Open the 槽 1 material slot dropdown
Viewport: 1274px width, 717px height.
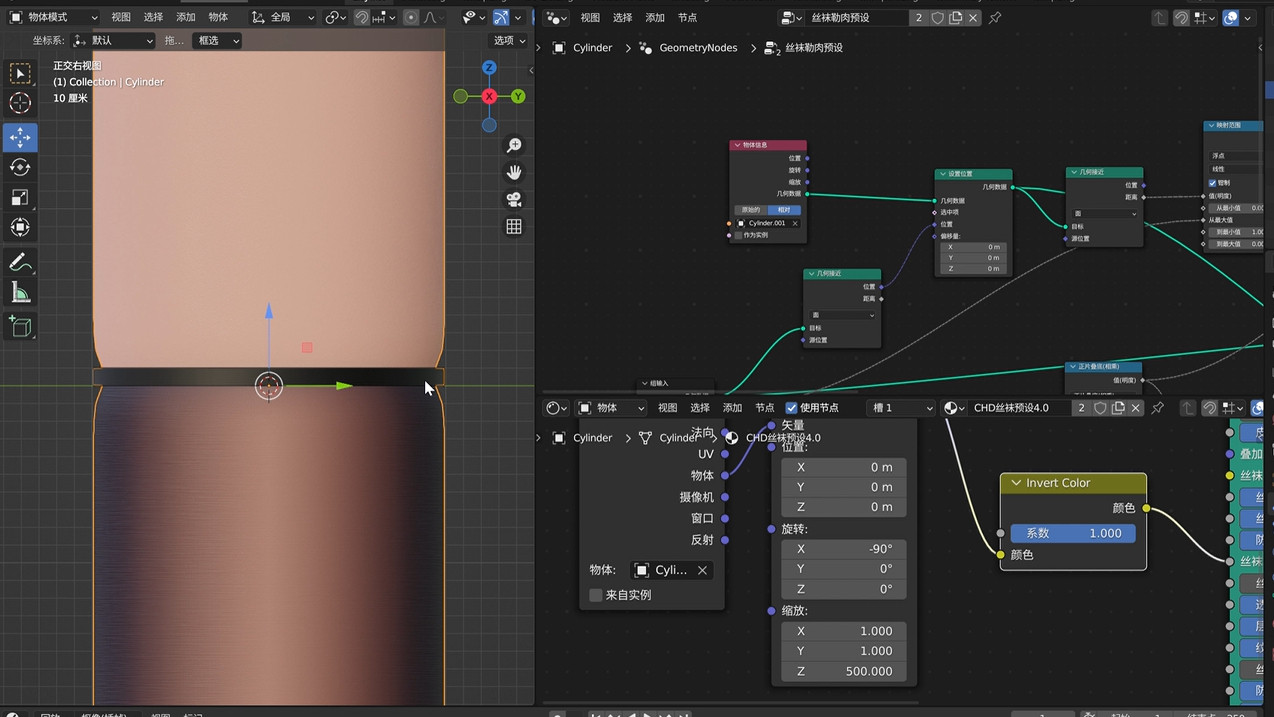[901, 408]
